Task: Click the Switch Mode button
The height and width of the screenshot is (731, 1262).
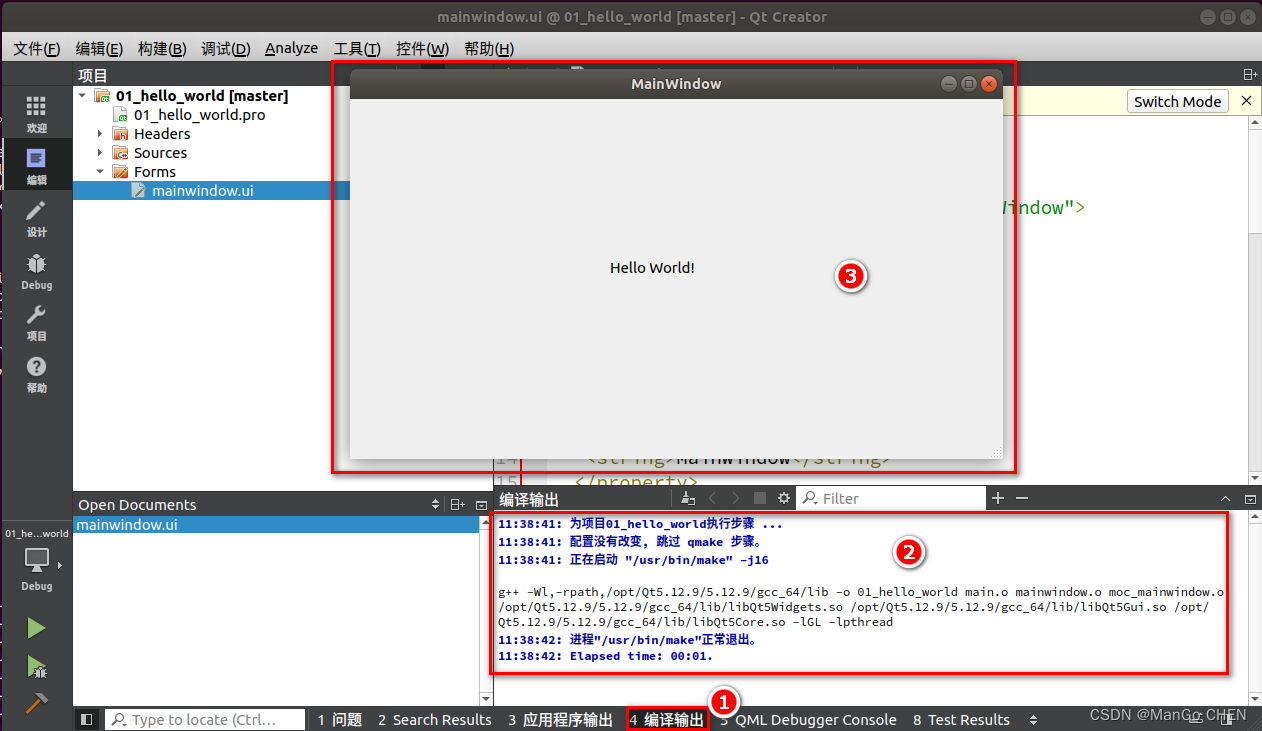Action: (1177, 101)
